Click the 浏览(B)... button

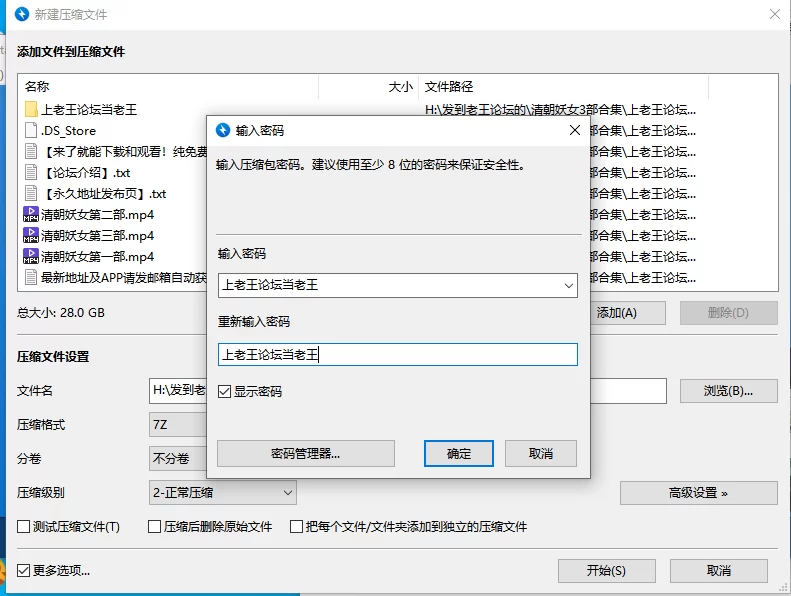[x=728, y=391]
